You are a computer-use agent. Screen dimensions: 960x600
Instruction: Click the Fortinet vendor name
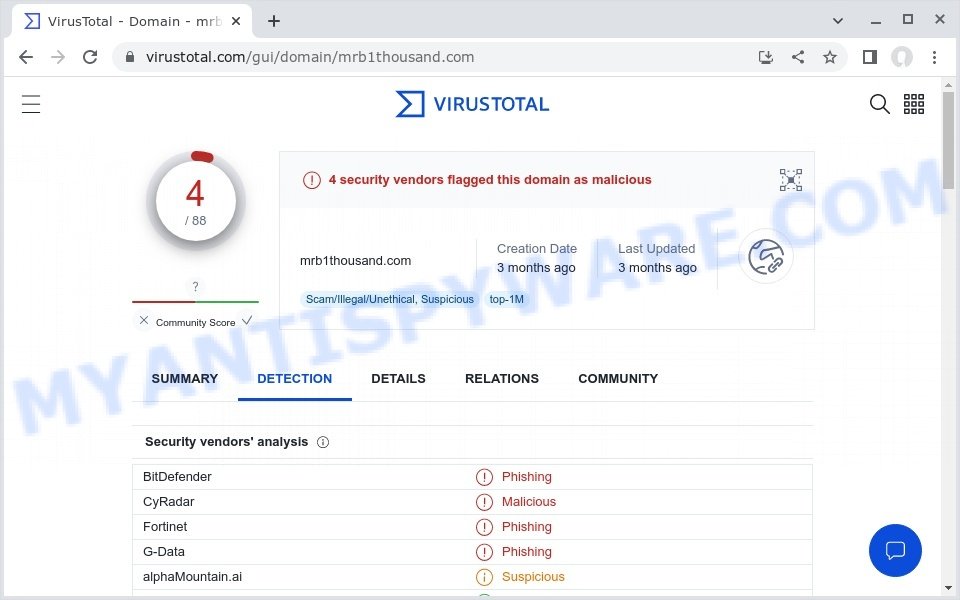[165, 527]
